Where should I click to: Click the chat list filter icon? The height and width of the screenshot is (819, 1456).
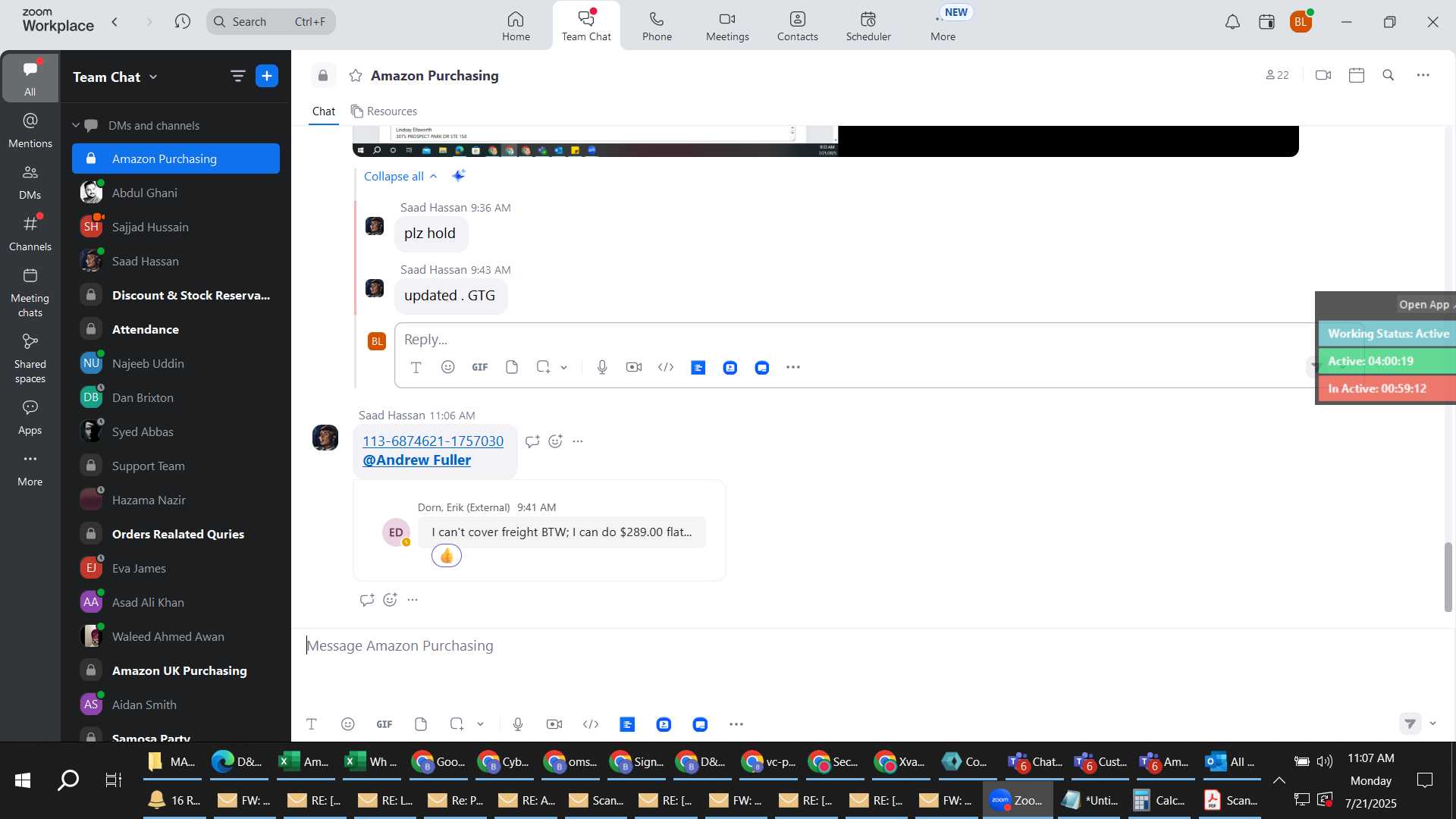[237, 76]
